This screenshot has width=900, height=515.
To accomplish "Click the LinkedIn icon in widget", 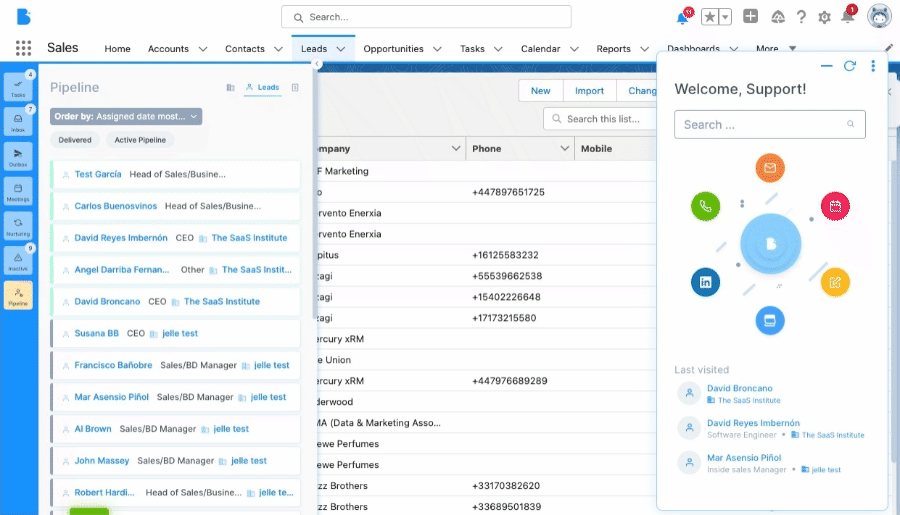I will pyautogui.click(x=705, y=282).
